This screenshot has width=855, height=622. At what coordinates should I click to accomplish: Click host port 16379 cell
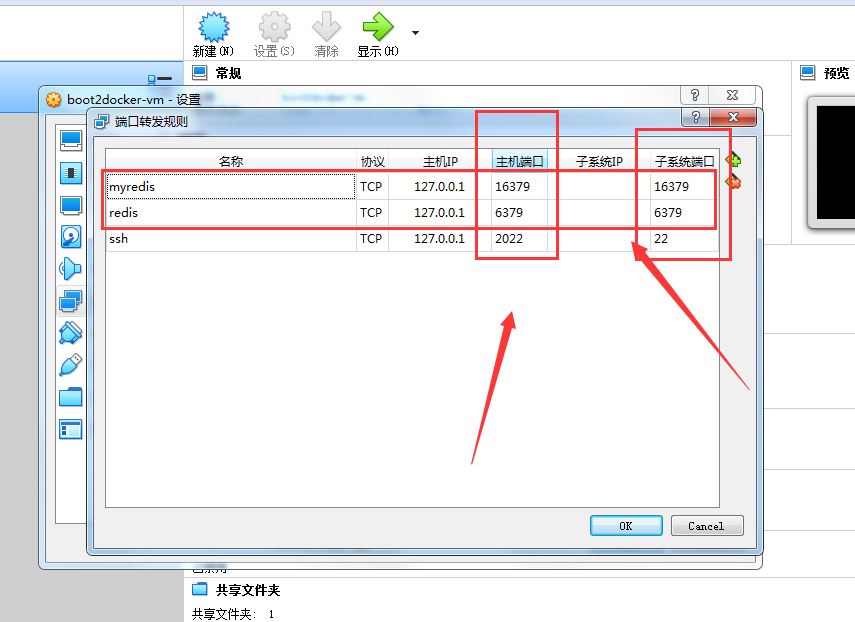[x=519, y=186]
